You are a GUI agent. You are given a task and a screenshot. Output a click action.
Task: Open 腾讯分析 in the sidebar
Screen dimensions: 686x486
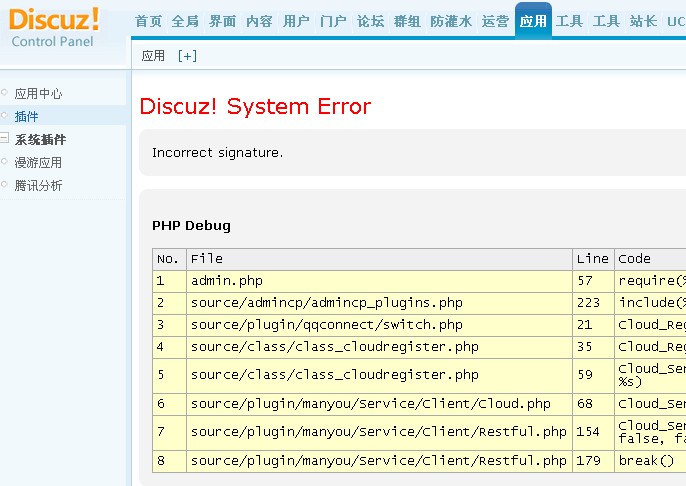click(x=38, y=185)
